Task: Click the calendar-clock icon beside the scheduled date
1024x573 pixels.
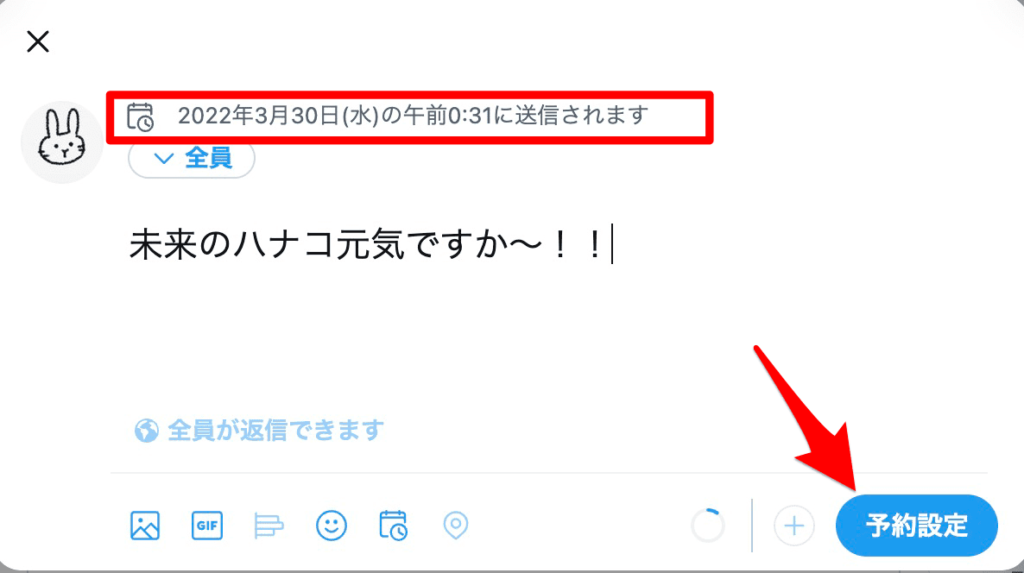Action: click(x=140, y=117)
